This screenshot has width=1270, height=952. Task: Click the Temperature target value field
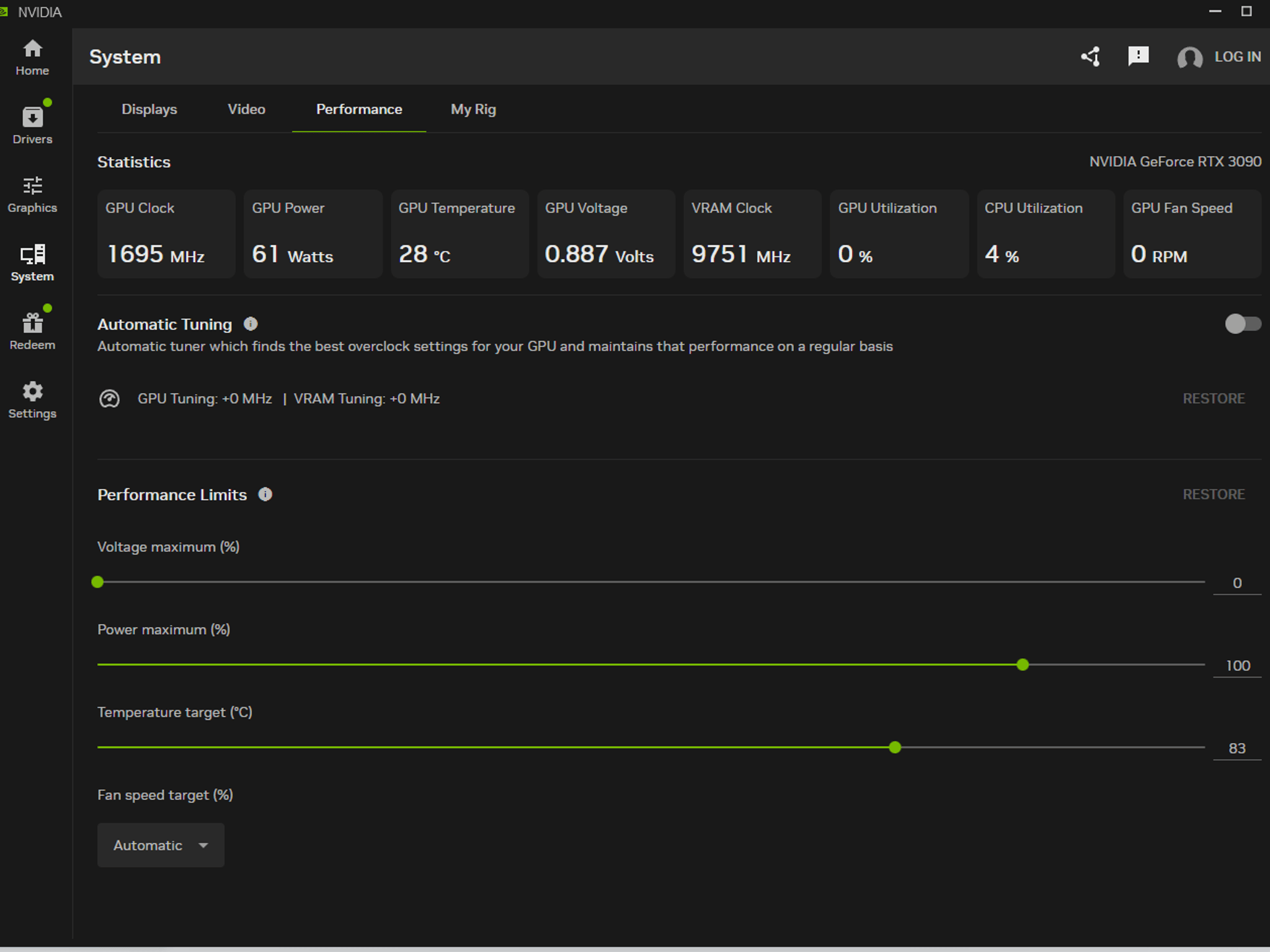point(1237,748)
